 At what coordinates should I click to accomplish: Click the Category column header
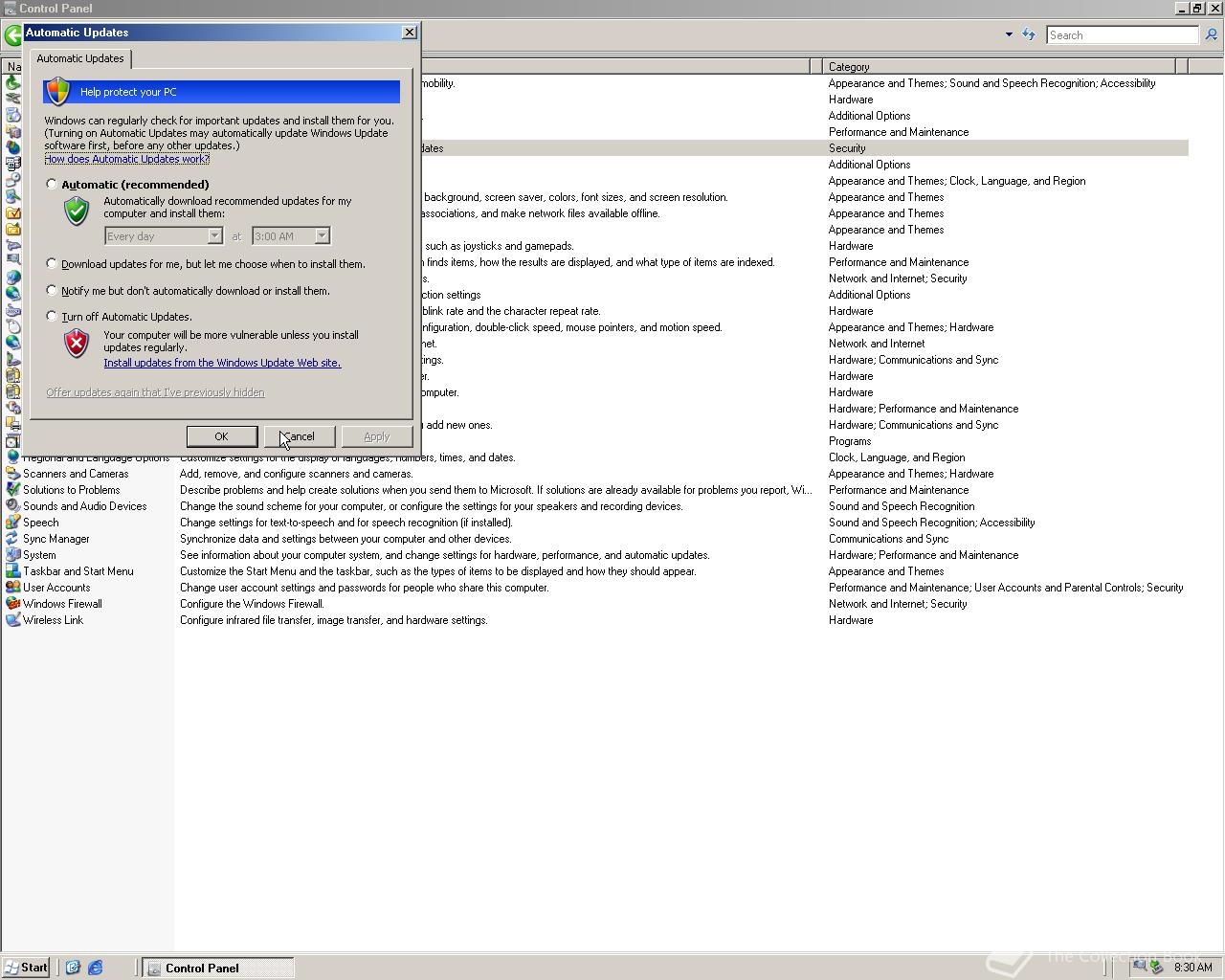[998, 66]
